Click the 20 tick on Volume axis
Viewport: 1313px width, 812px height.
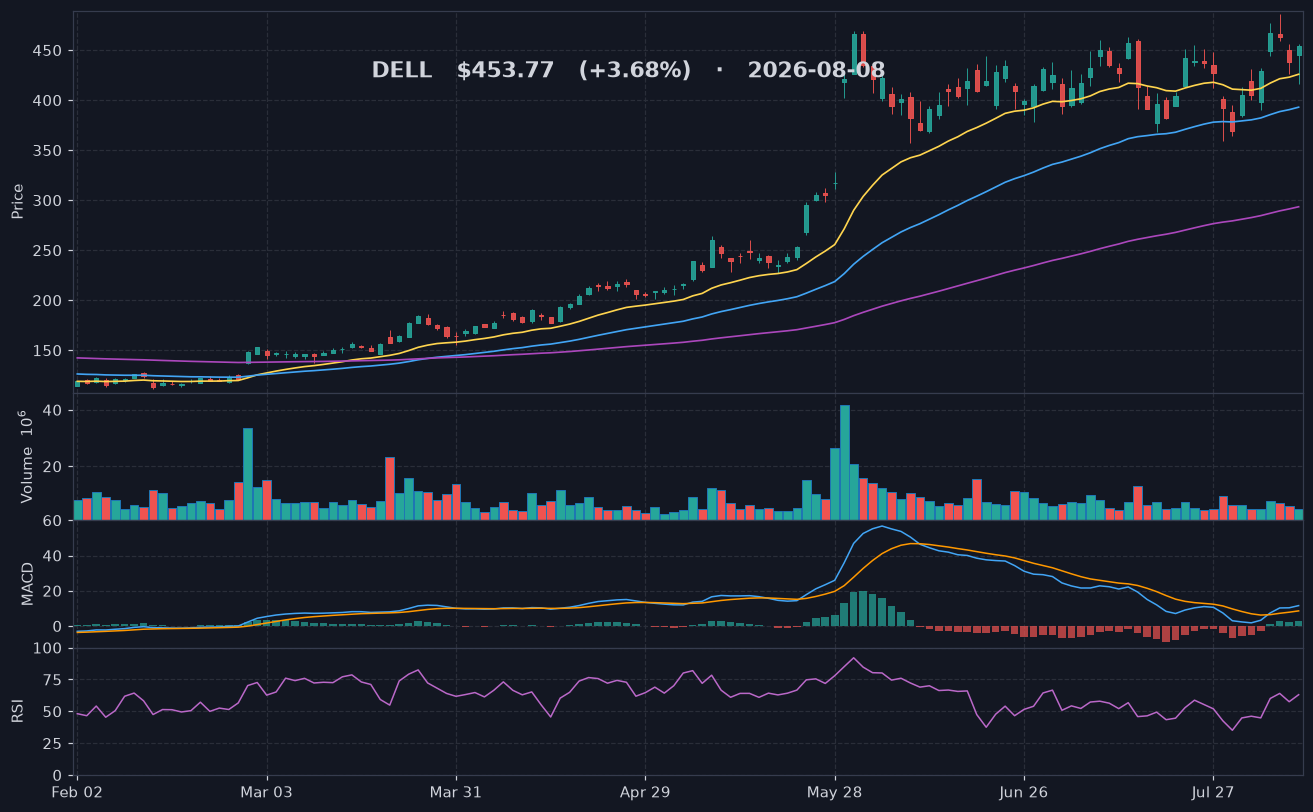click(53, 467)
